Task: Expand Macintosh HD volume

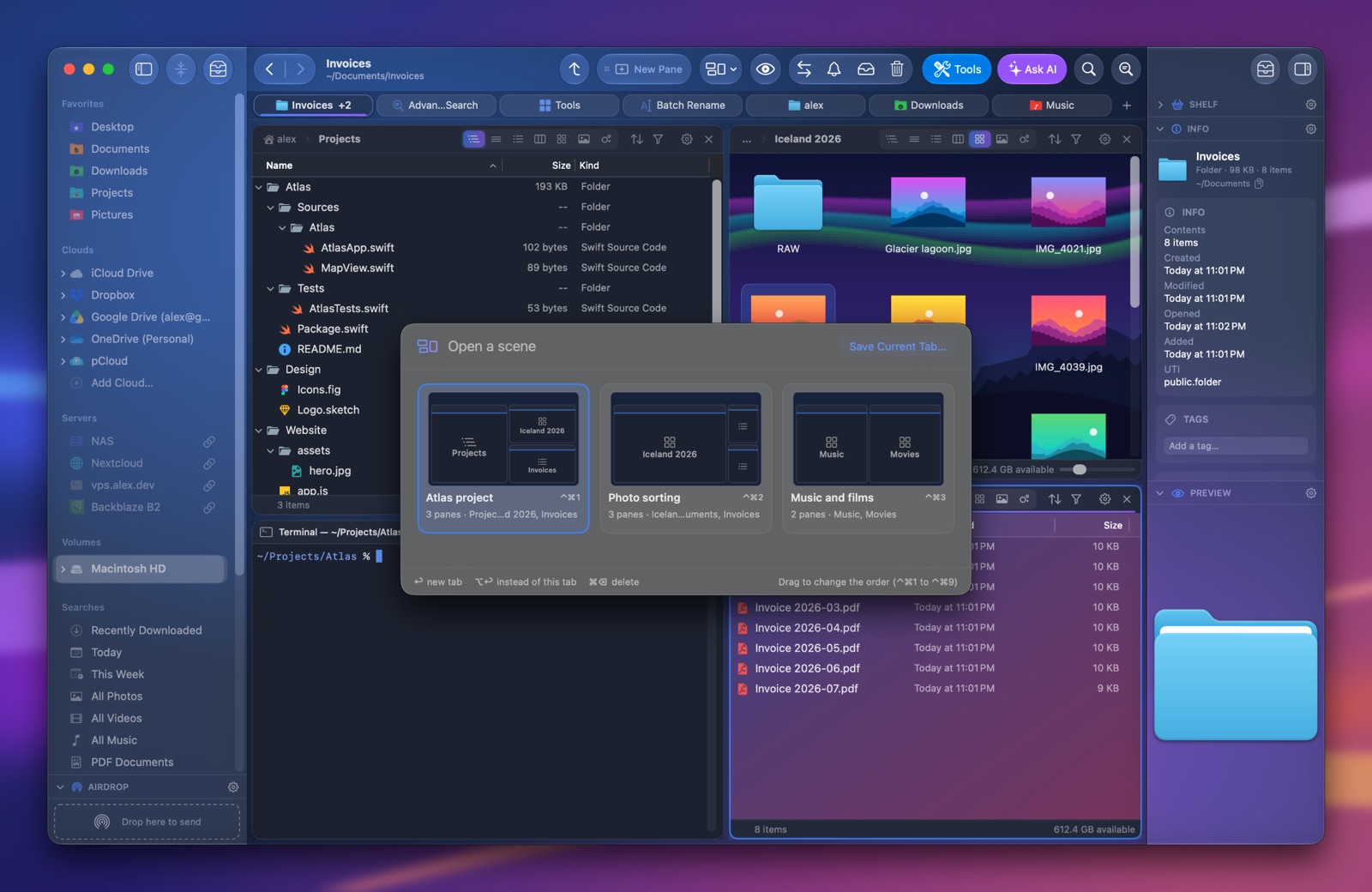Action: click(x=63, y=570)
